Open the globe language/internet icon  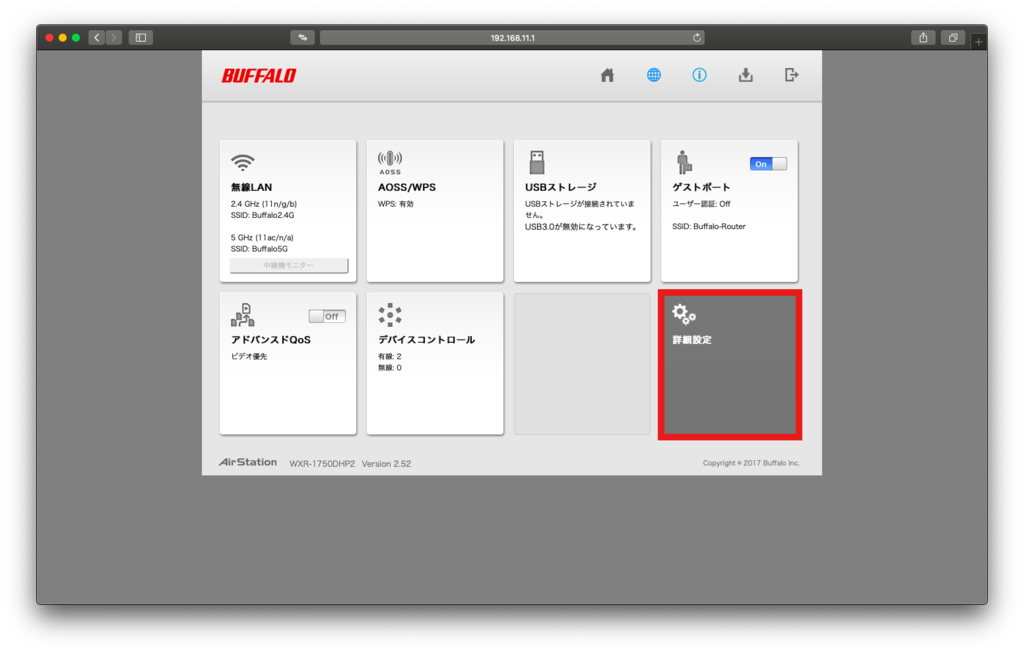[x=654, y=75]
